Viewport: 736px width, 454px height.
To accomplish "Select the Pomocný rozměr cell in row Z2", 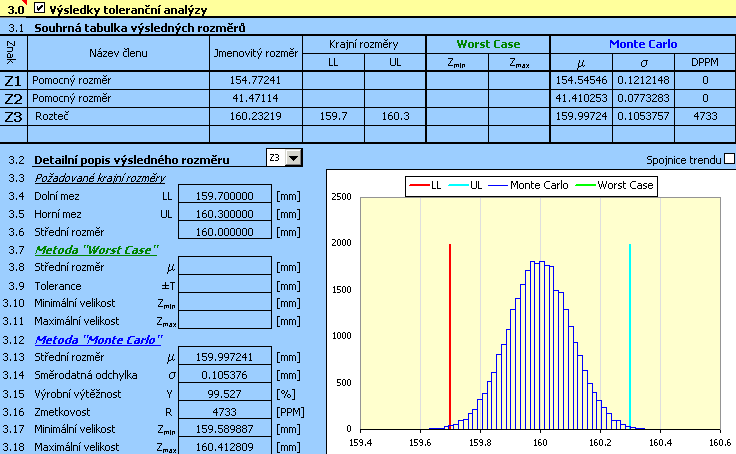I will (118, 98).
